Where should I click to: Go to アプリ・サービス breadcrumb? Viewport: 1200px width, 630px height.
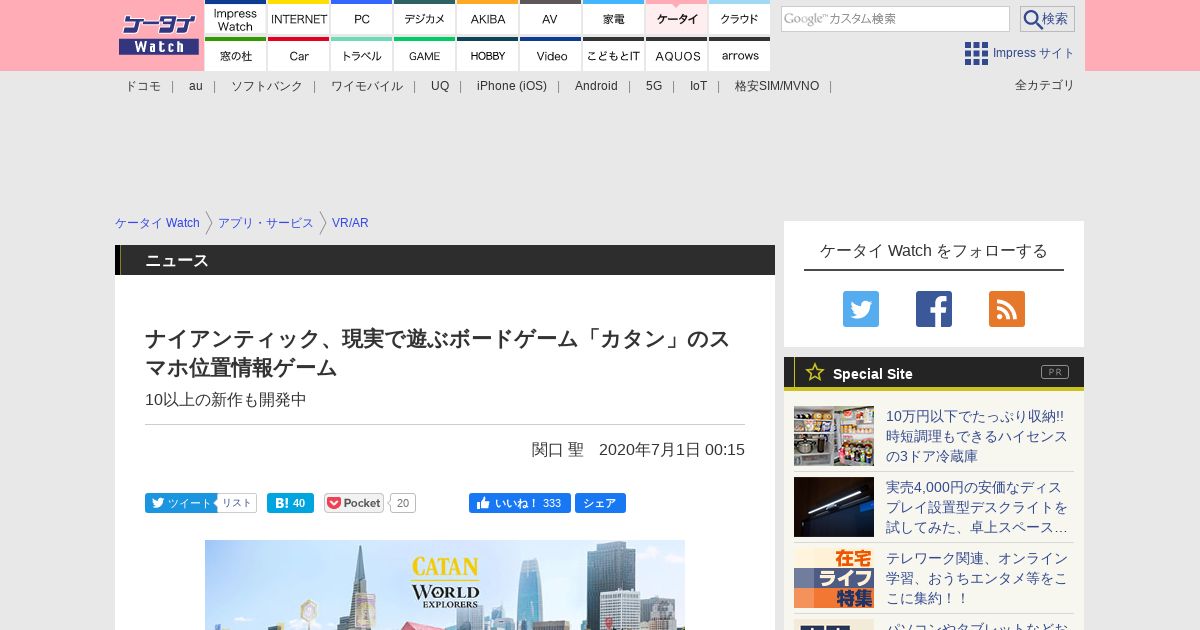click(266, 223)
